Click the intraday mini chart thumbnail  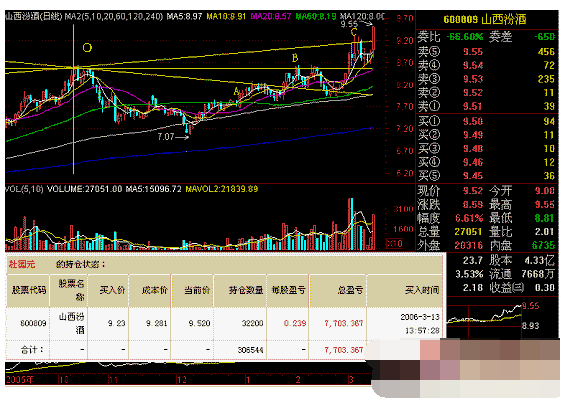[x=485, y=316]
